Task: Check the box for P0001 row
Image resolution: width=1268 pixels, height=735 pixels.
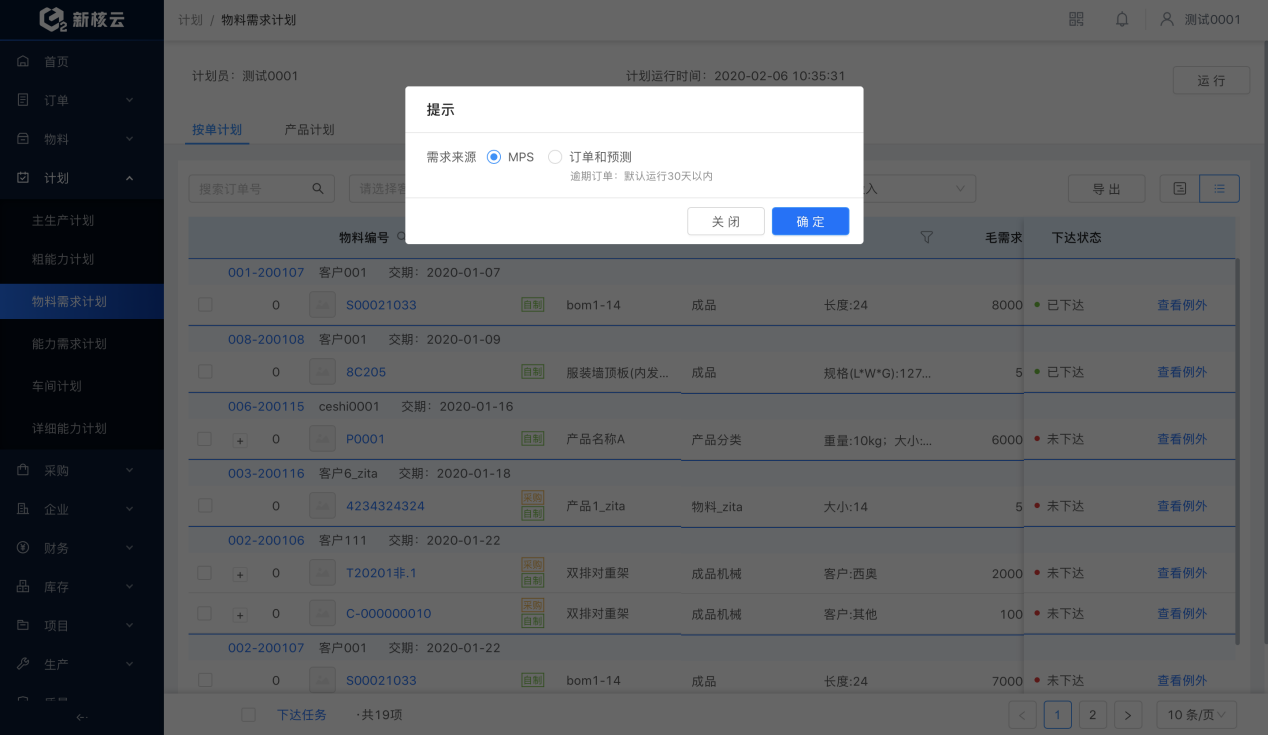Action: point(205,439)
